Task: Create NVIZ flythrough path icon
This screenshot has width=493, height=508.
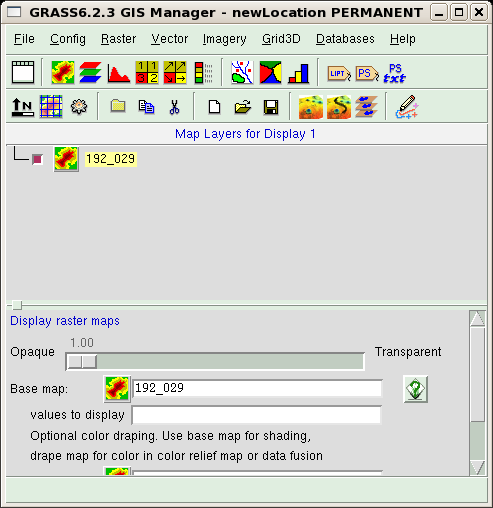Action: [x=339, y=107]
